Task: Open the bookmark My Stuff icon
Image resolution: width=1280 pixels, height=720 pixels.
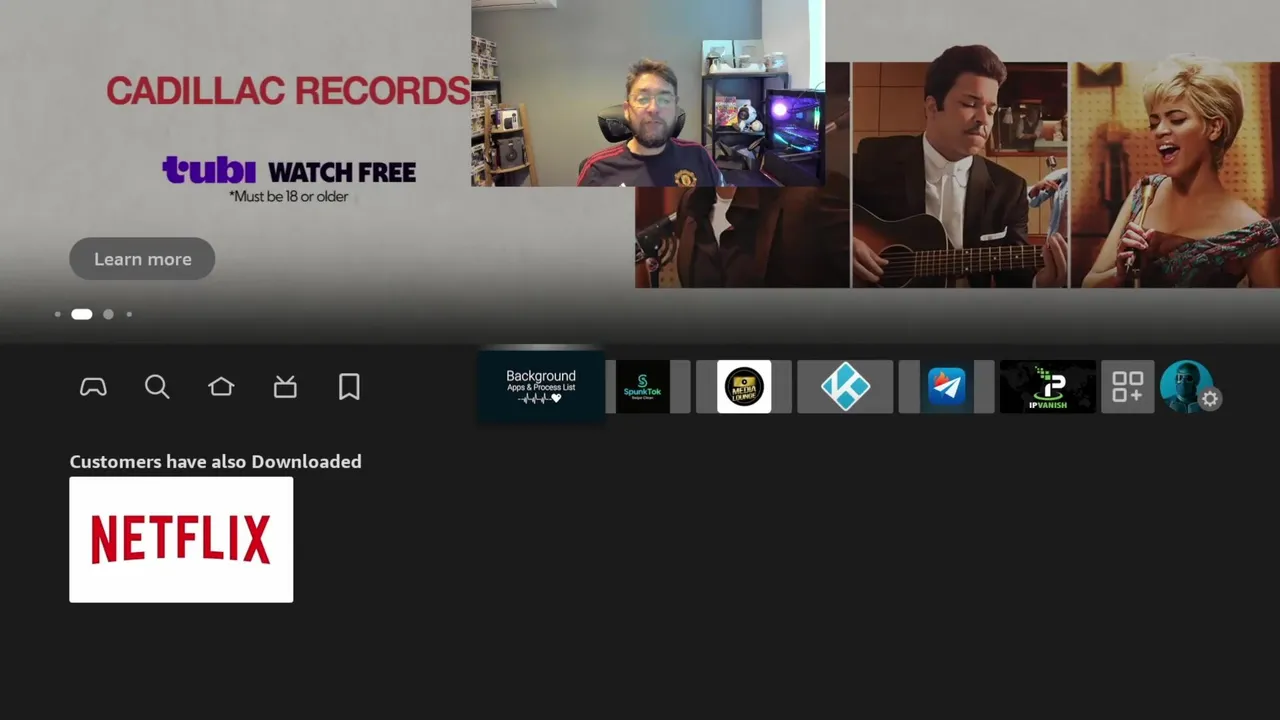Action: (x=349, y=387)
